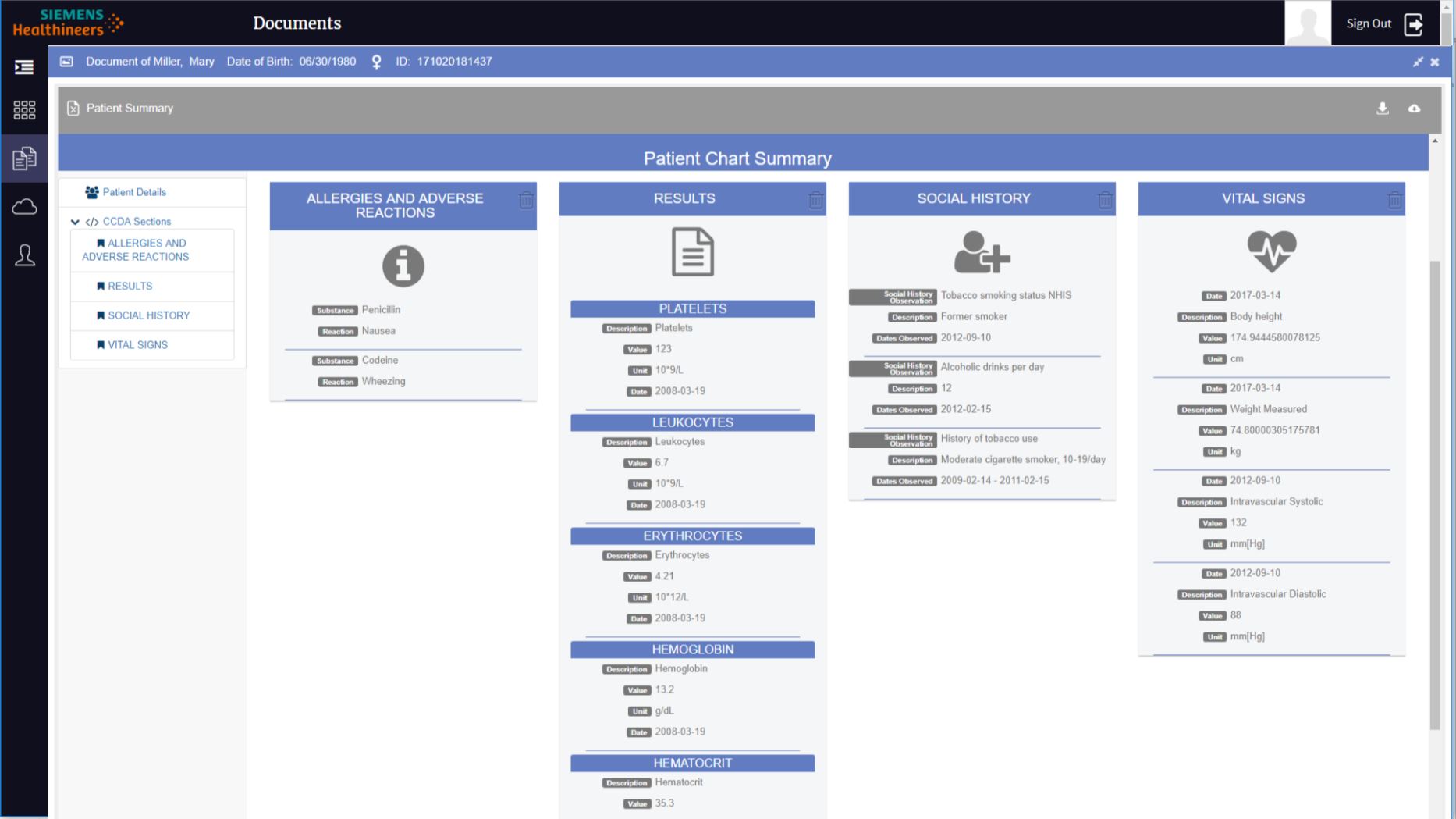Navigate to Results section link
This screenshot has height=819, width=1456.
[130, 287]
